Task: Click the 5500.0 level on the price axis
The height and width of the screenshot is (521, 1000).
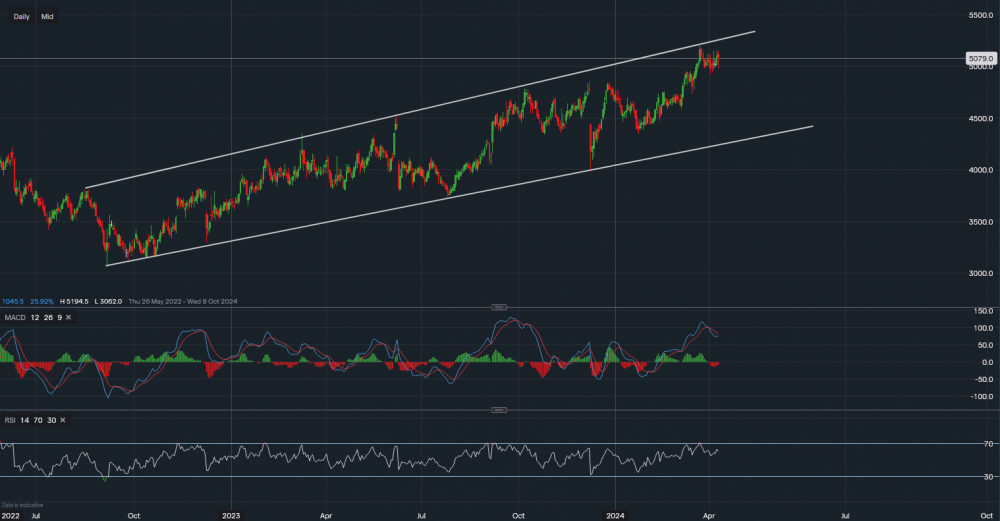Action: [x=980, y=15]
